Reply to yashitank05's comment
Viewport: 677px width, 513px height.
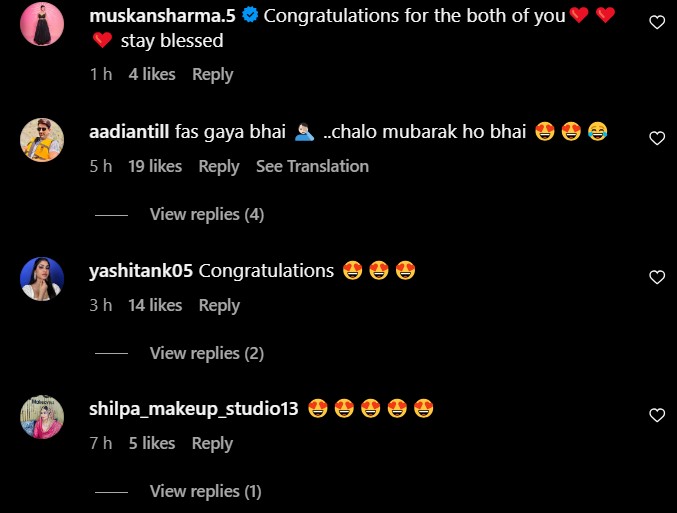219,305
